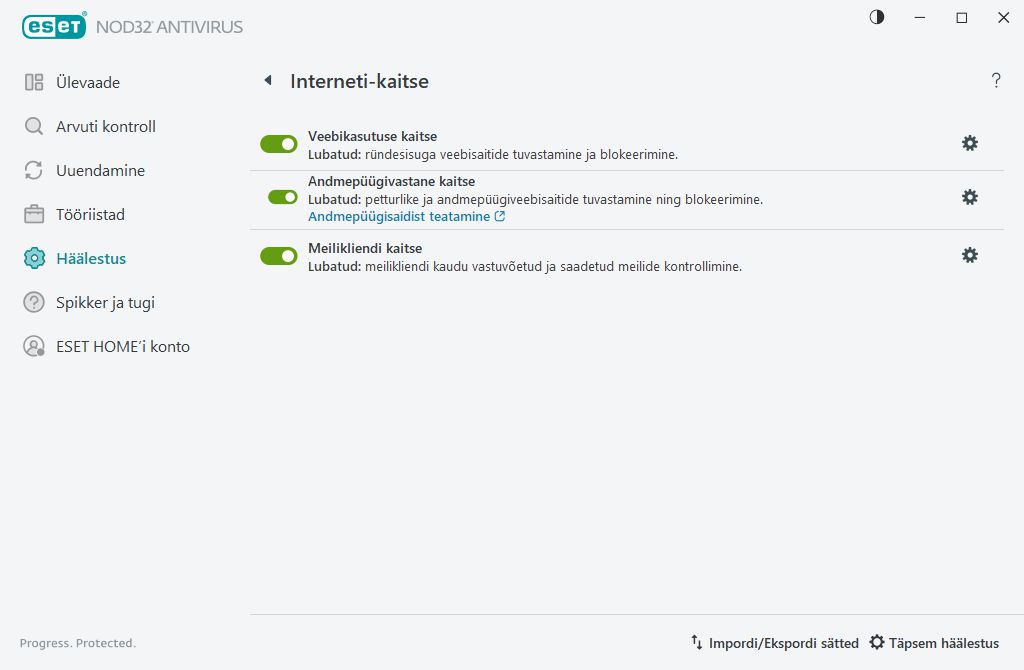The height and width of the screenshot is (670, 1024).
Task: Click the help question mark icon
Action: 996,81
